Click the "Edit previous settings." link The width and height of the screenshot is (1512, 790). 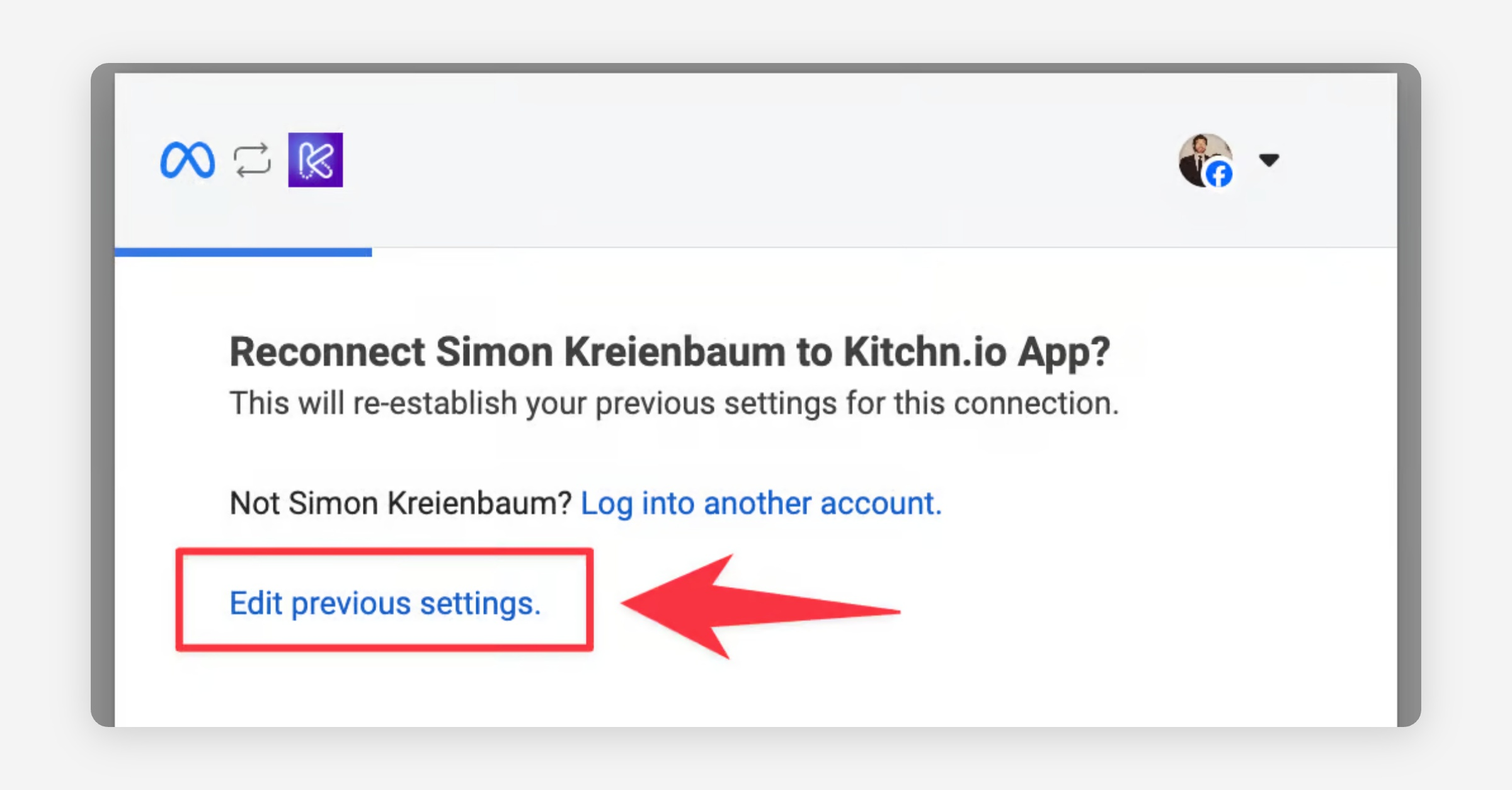coord(385,603)
